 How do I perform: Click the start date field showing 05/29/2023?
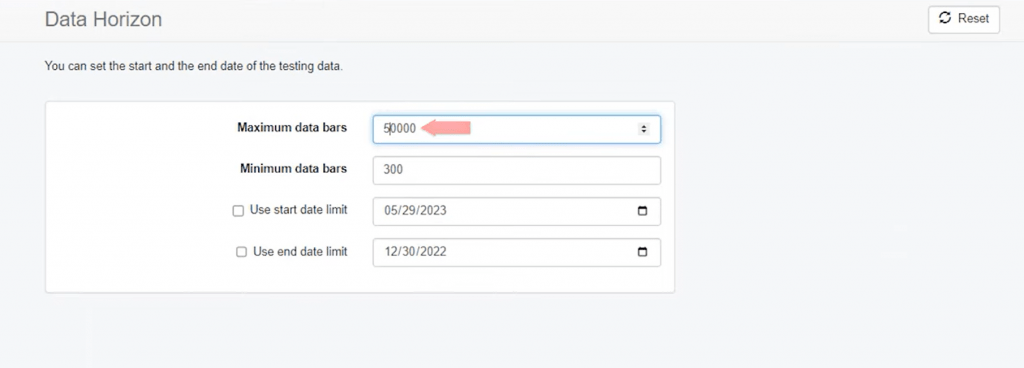pos(517,211)
